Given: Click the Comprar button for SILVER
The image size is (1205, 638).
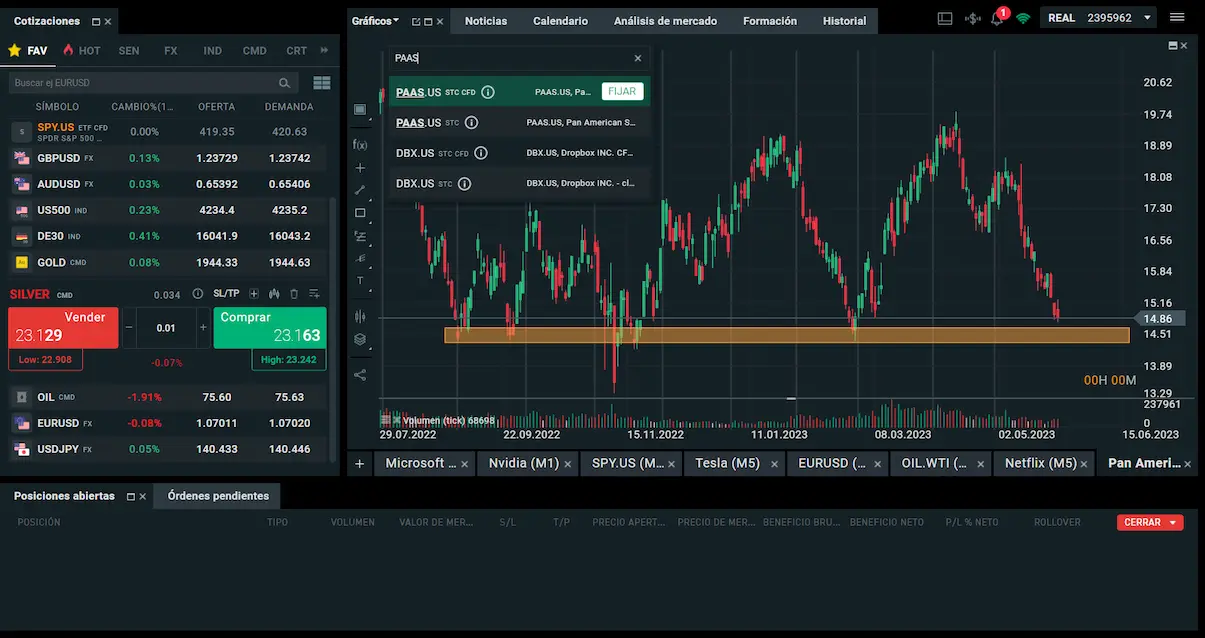Looking at the screenshot, I should pos(269,327).
